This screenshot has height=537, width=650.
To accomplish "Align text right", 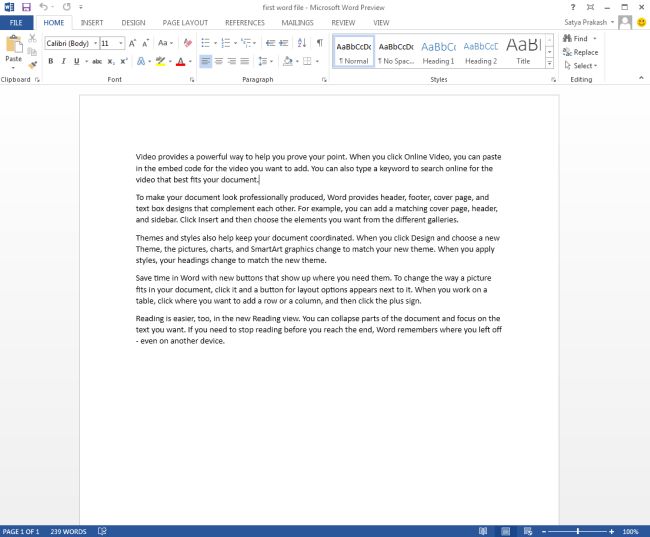I will (231, 61).
